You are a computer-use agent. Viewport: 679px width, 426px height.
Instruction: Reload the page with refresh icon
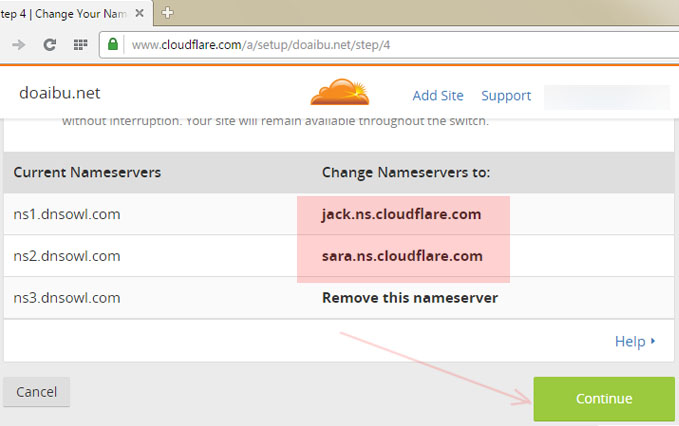pos(49,45)
